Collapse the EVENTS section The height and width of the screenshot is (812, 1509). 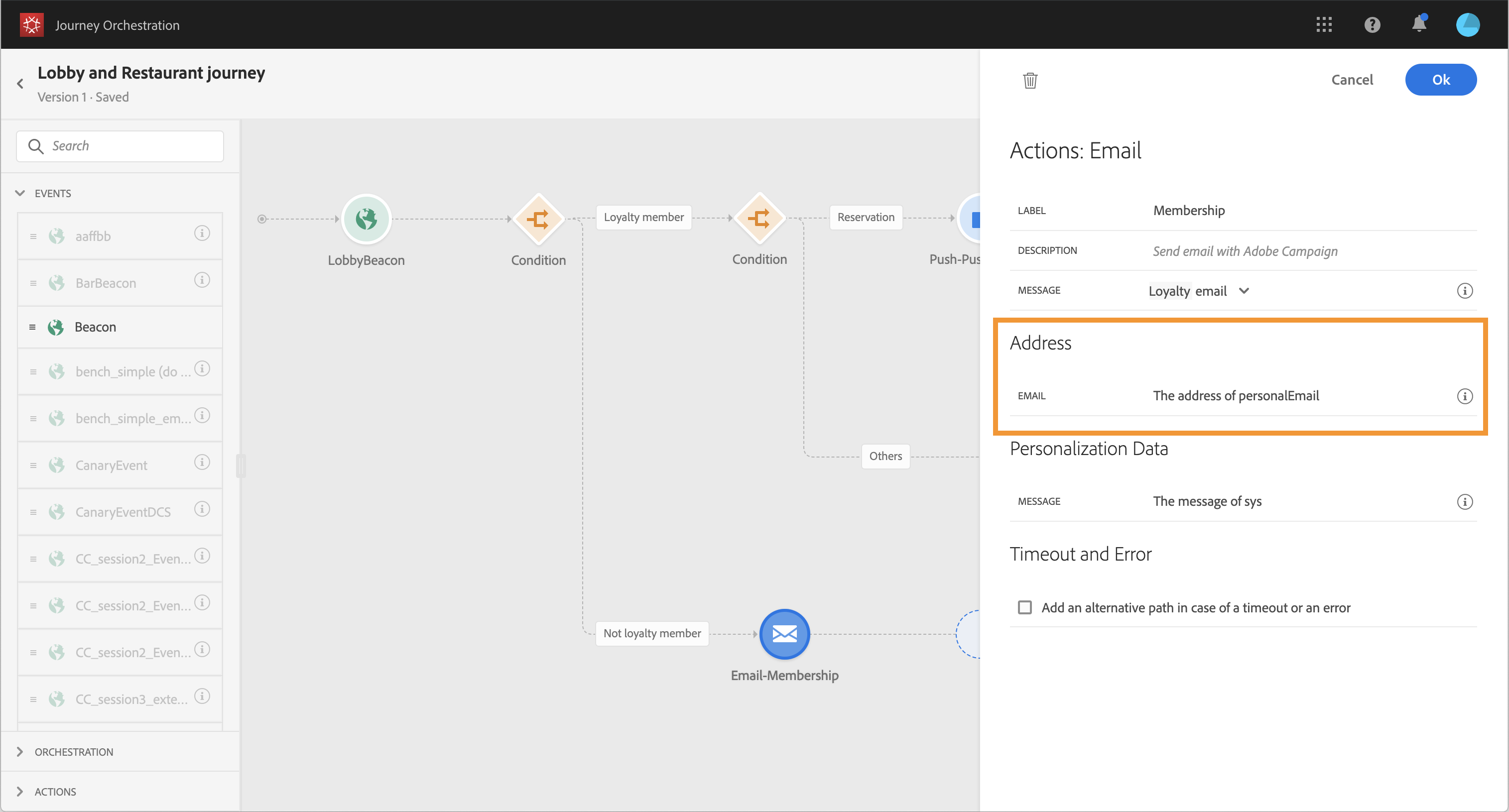pyautogui.click(x=20, y=193)
